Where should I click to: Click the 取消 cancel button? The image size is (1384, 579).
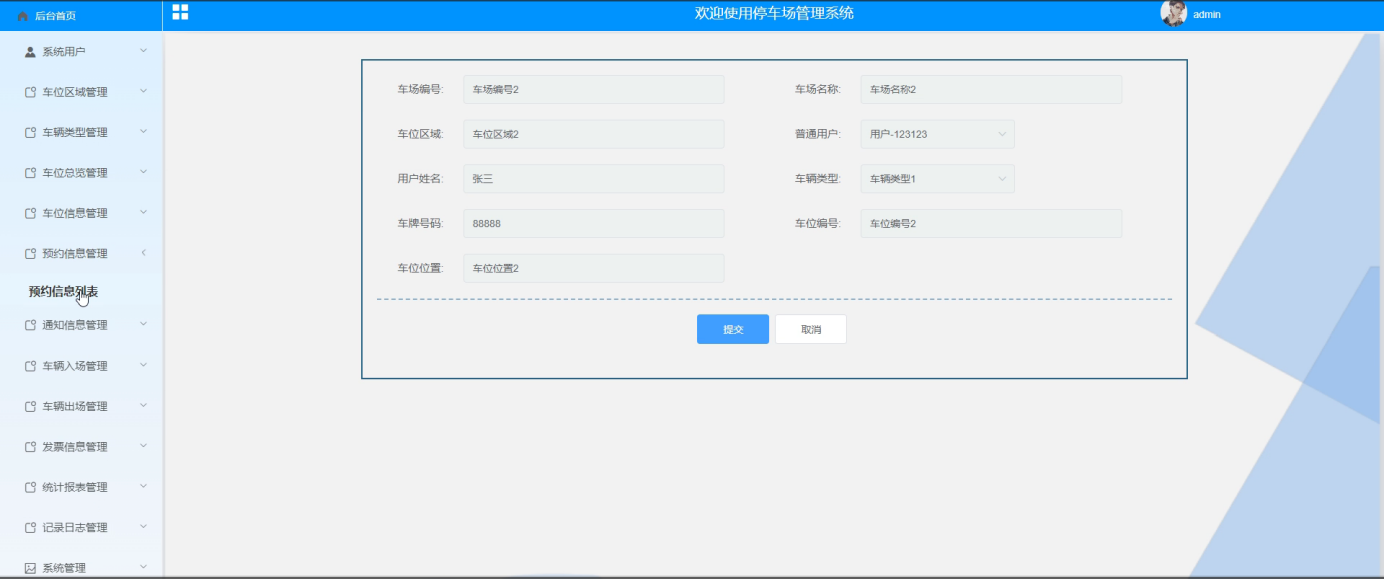[x=811, y=329]
